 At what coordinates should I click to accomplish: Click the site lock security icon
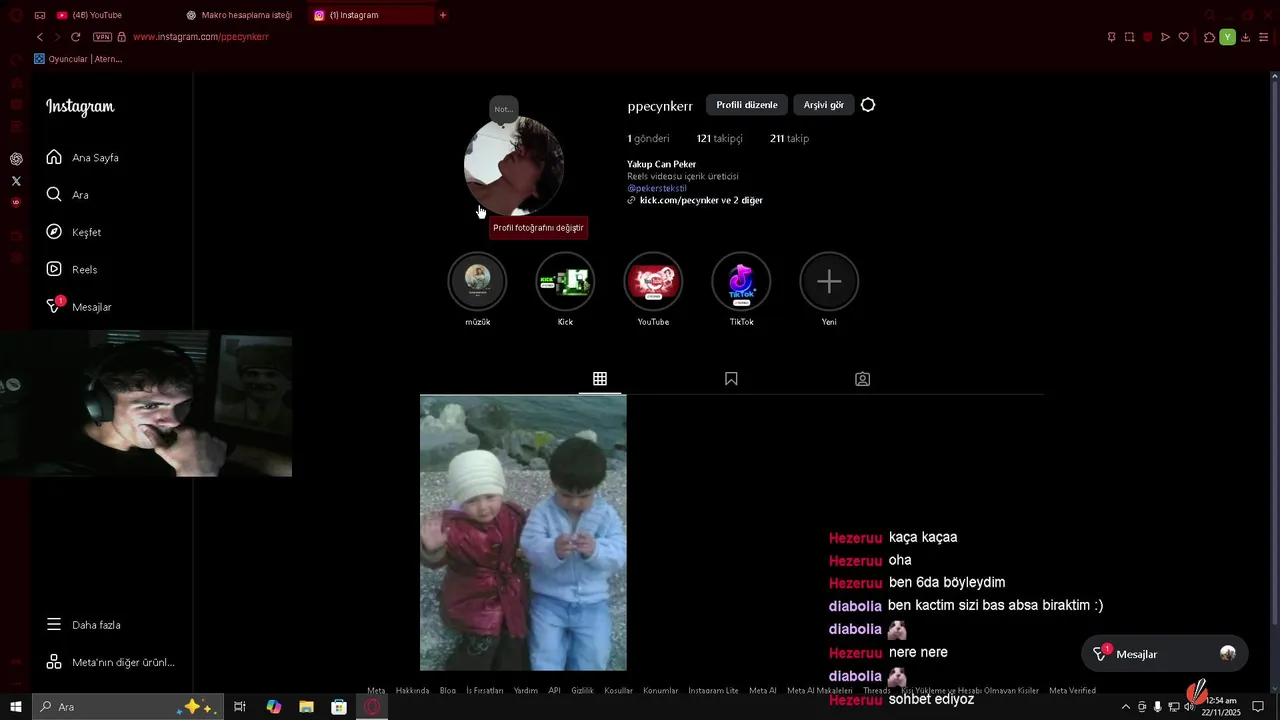click(122, 37)
